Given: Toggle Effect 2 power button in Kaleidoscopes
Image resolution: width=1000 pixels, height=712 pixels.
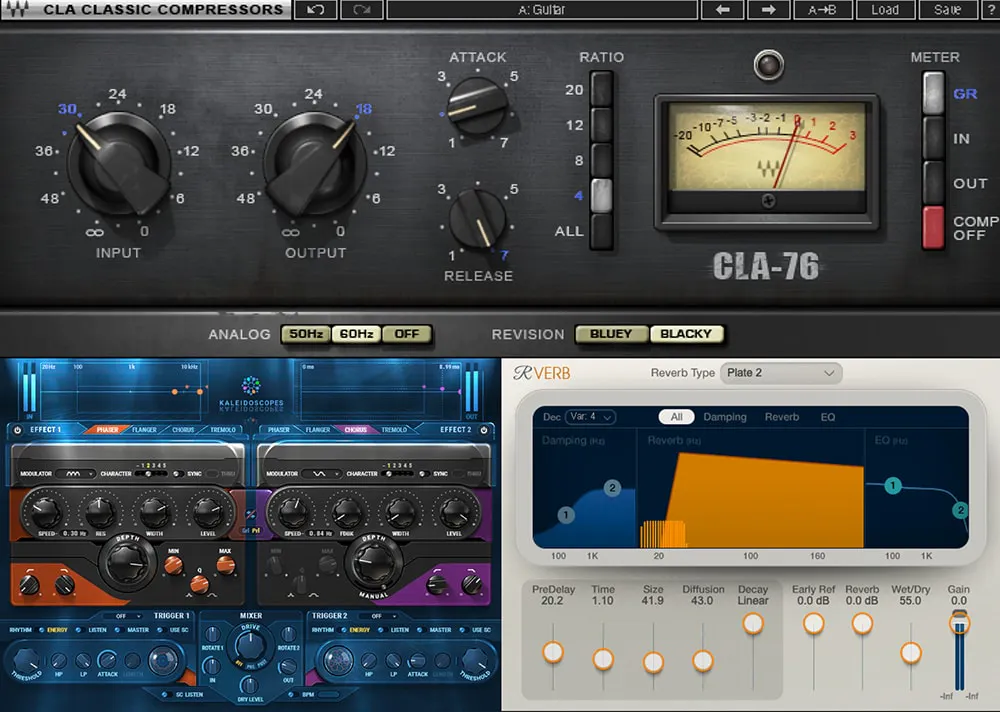Looking at the screenshot, I should [x=485, y=430].
